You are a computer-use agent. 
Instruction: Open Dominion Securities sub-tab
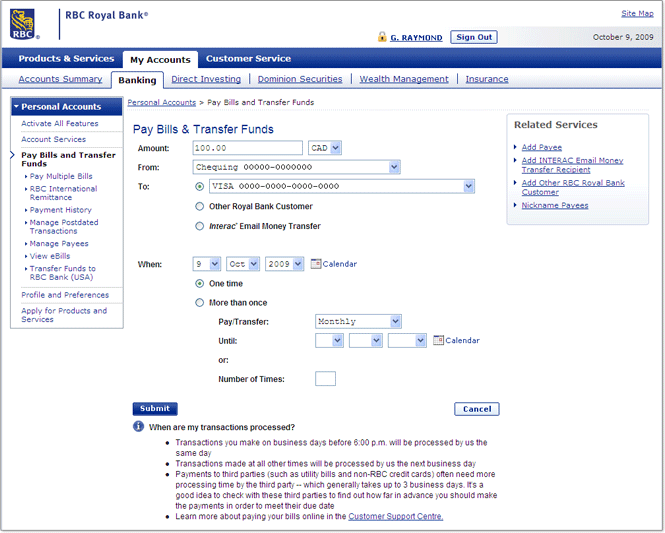click(300, 79)
